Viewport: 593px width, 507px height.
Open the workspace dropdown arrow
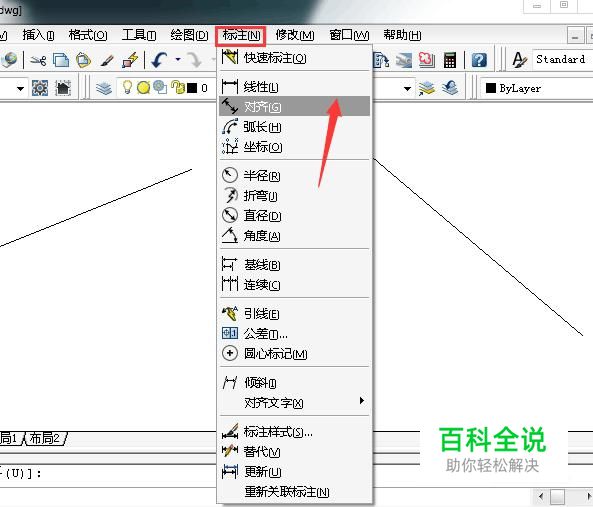(x=20, y=89)
